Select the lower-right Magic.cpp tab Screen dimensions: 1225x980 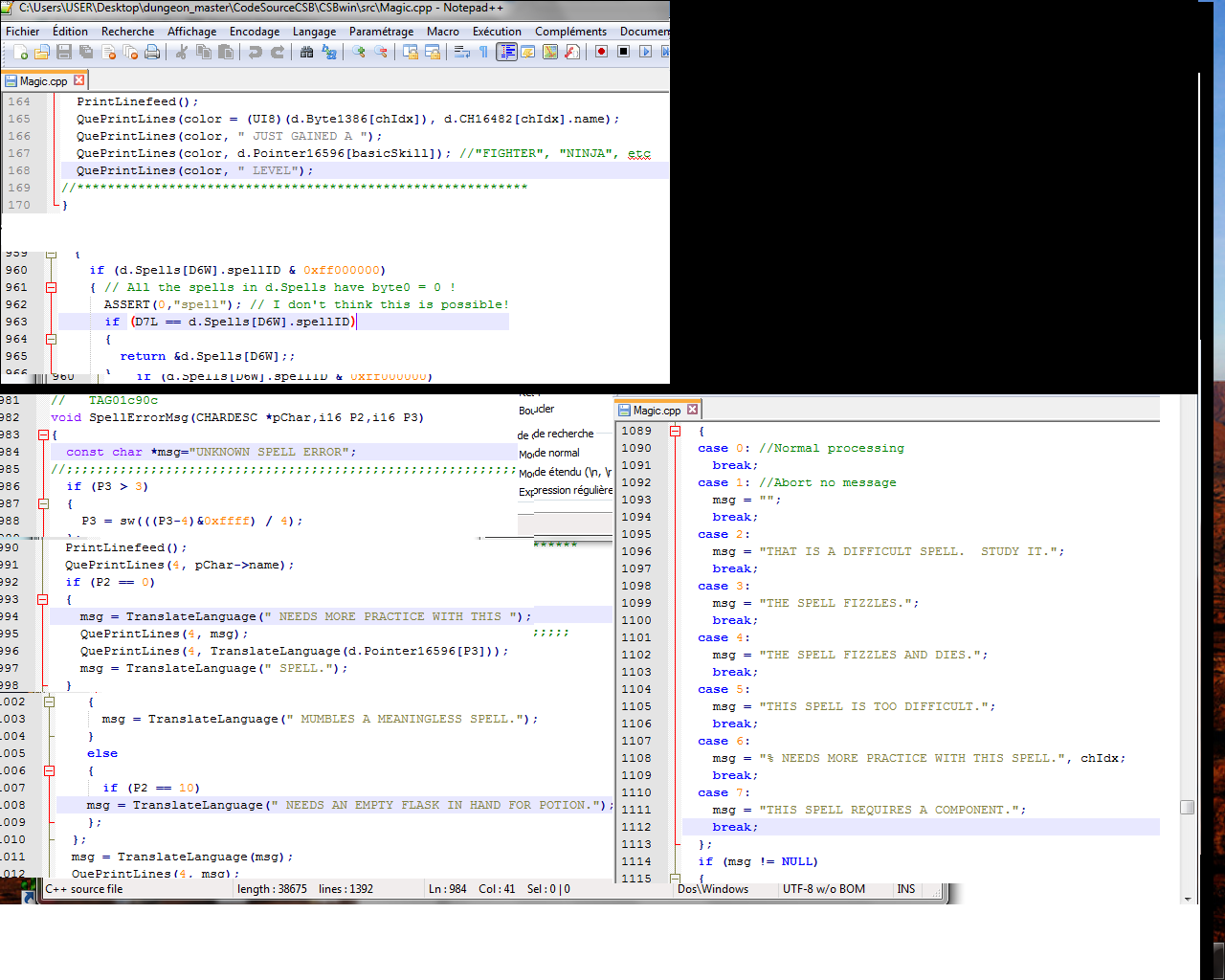tap(657, 410)
